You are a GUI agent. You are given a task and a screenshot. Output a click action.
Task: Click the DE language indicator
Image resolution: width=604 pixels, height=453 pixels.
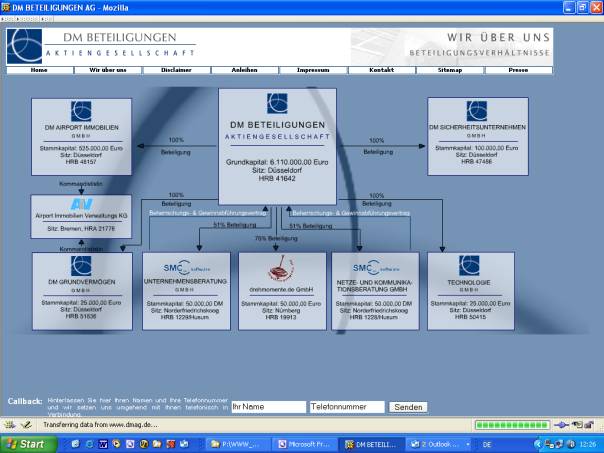pos(487,445)
